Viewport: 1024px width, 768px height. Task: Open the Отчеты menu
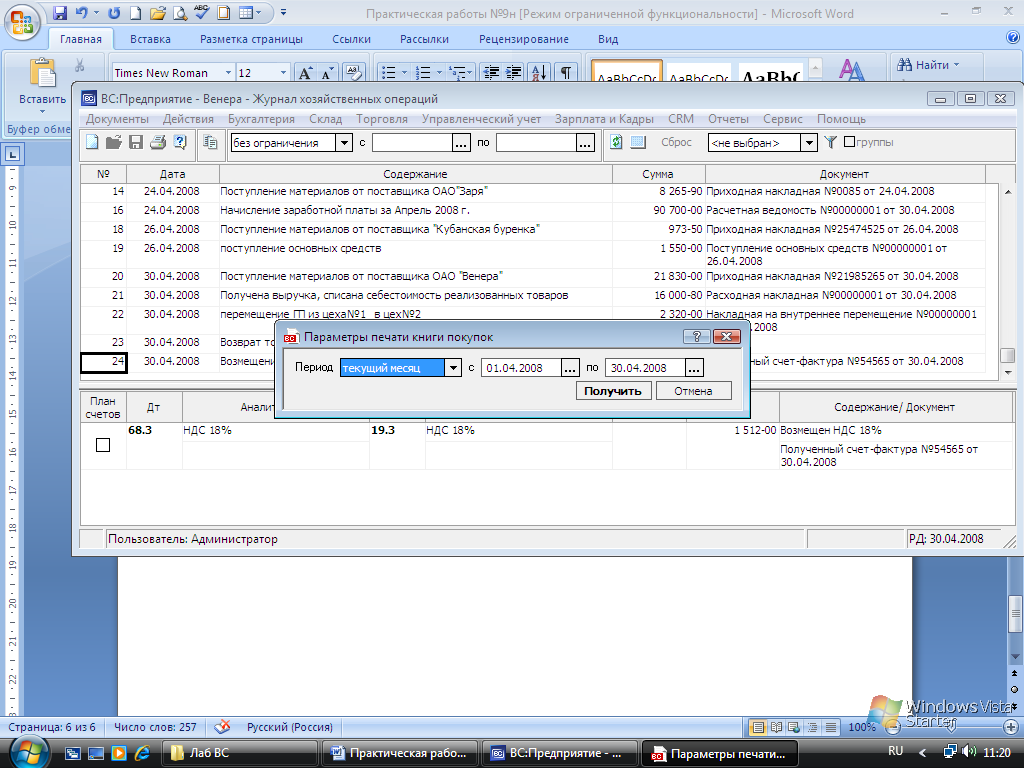click(728, 119)
